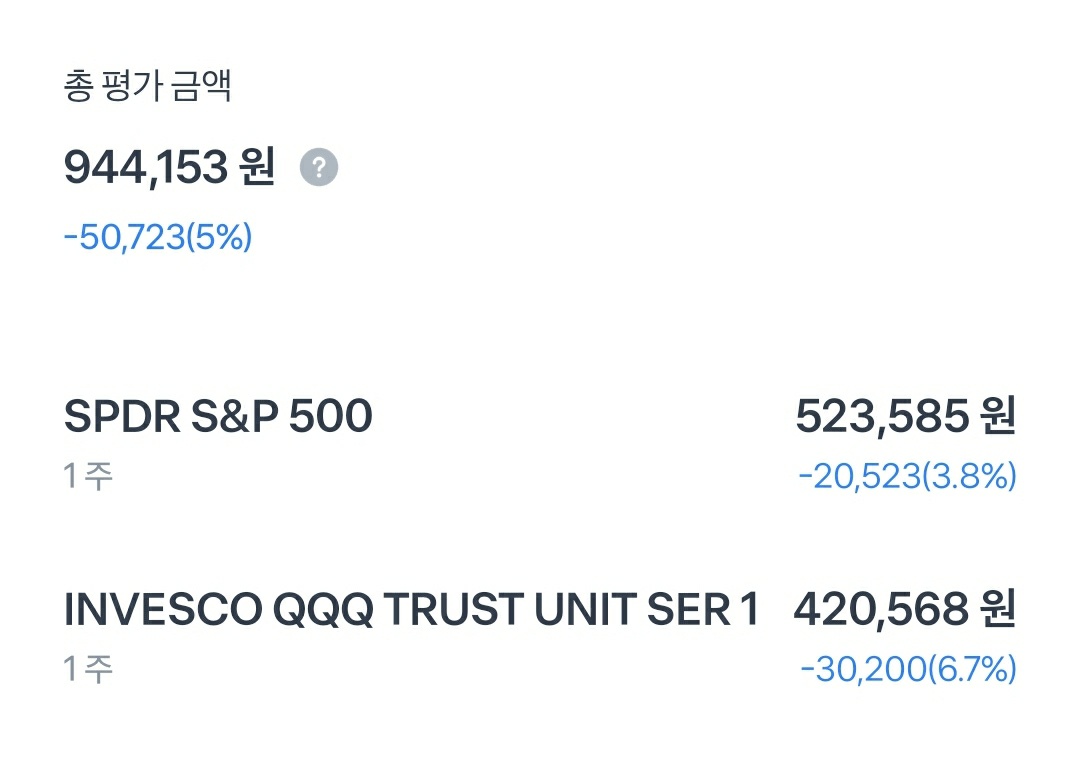The width and height of the screenshot is (1080, 759).
Task: Click the 1주 quantity under SPDR S&P 500
Action: click(x=88, y=476)
